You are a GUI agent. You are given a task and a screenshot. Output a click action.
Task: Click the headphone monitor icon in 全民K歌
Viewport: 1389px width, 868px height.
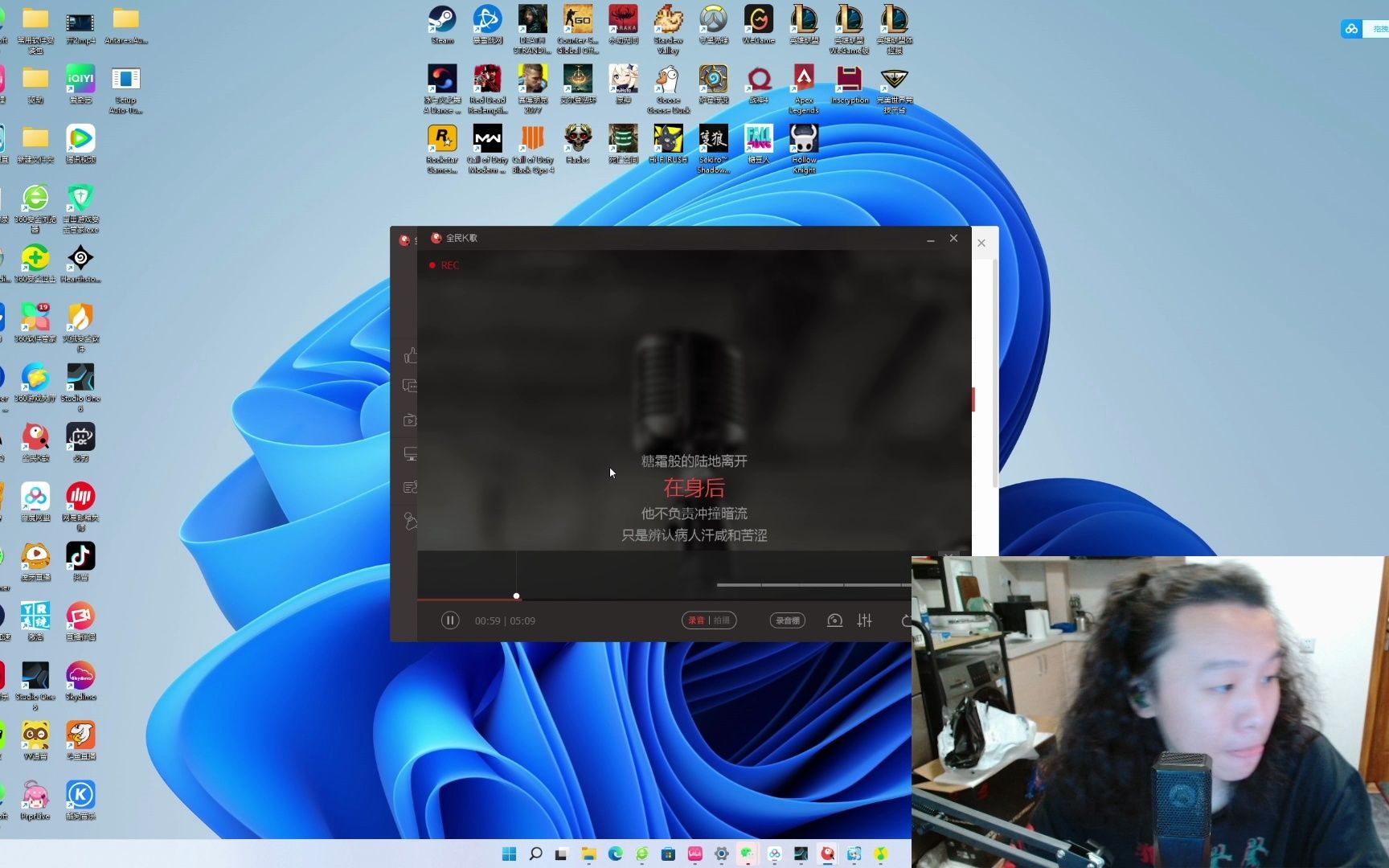coord(835,620)
